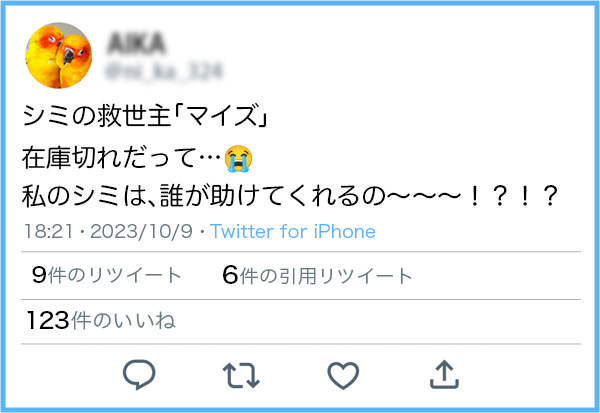This screenshot has height=413, width=600.
Task: Click the 18:21 timestamp
Action: 48,231
